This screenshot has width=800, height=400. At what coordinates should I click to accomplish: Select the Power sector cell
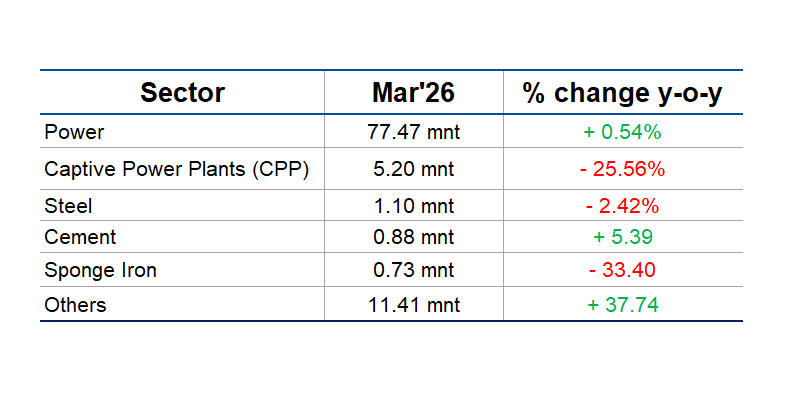pyautogui.click(x=75, y=131)
